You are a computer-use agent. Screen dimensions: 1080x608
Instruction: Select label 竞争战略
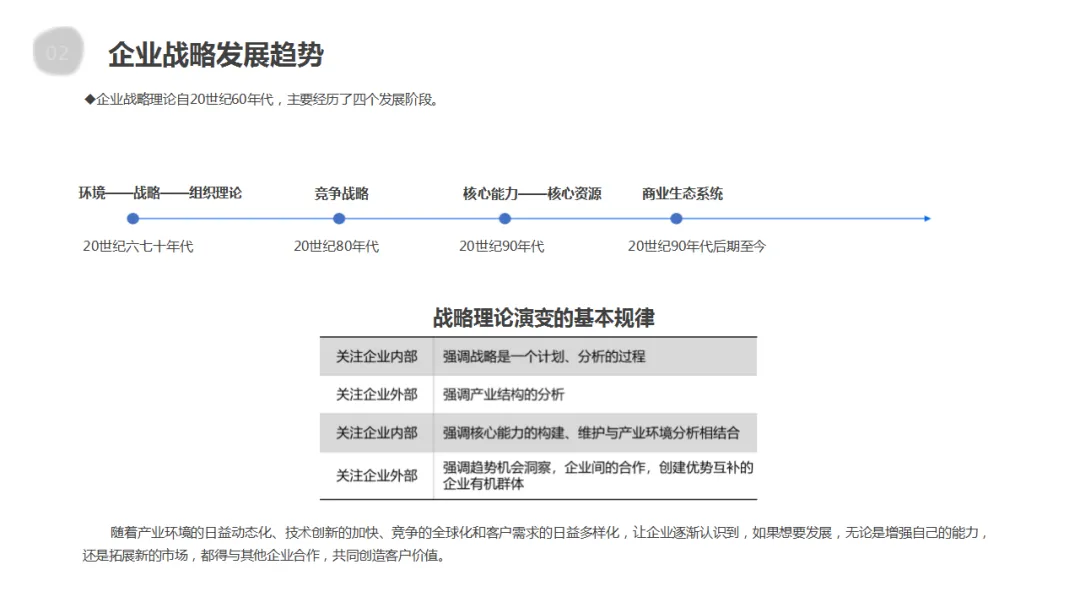tap(342, 193)
